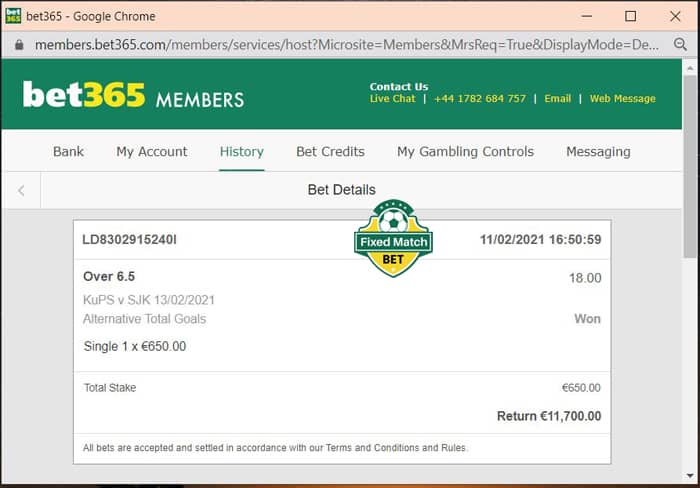Click the Over 6.5 selection text
Image resolution: width=700 pixels, height=488 pixels.
click(109, 276)
